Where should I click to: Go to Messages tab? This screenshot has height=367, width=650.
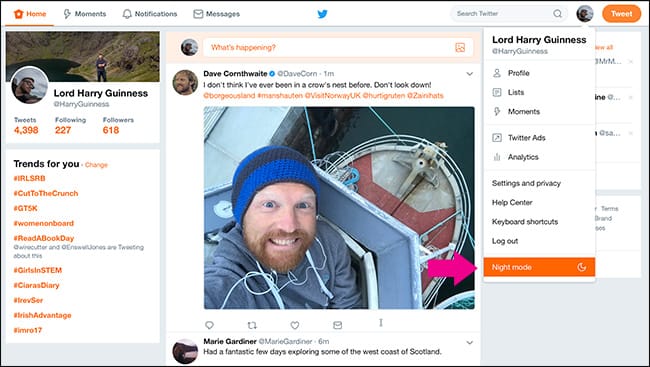coord(216,14)
